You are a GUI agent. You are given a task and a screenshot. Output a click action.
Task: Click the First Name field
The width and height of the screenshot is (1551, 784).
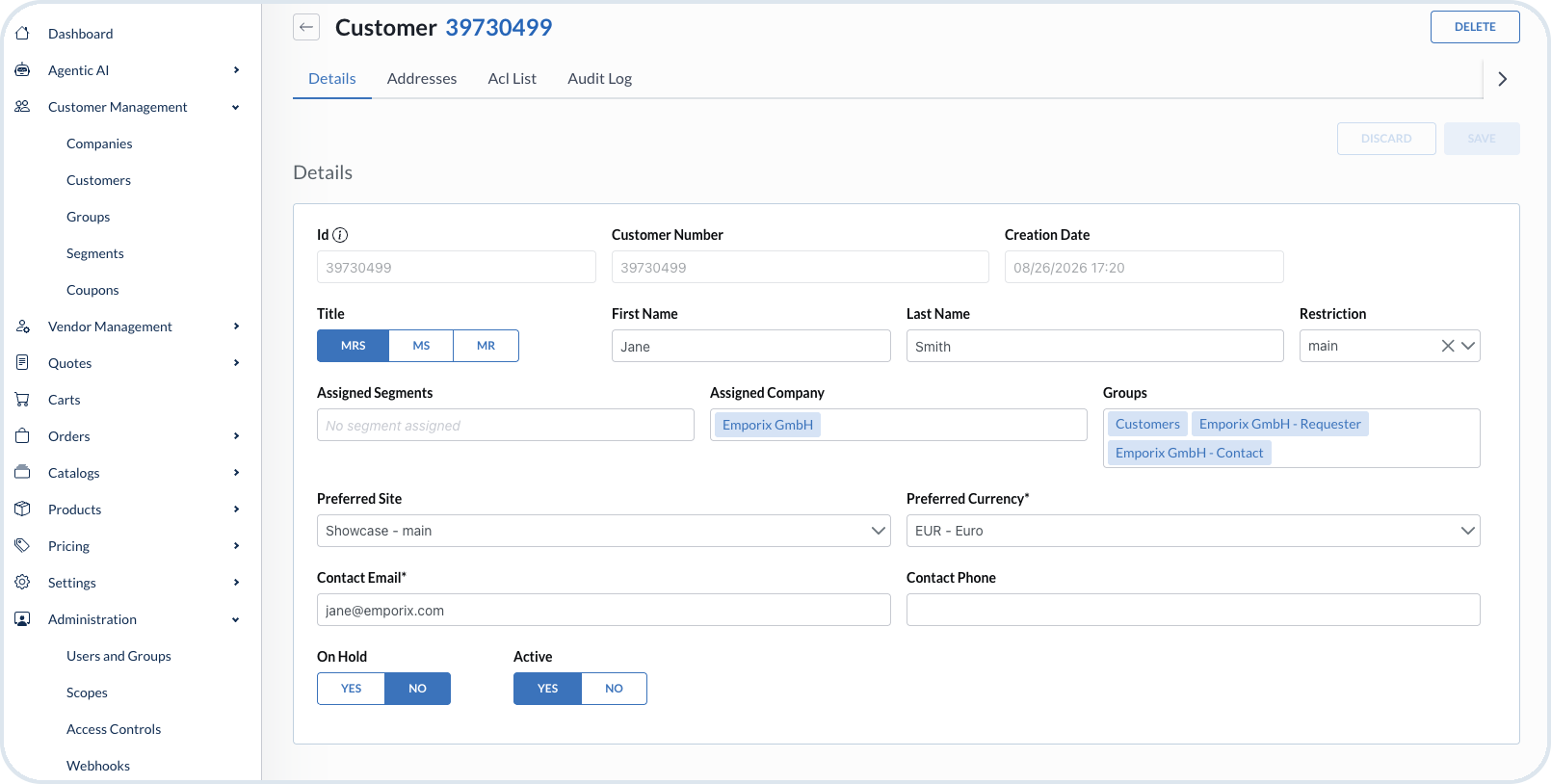751,346
